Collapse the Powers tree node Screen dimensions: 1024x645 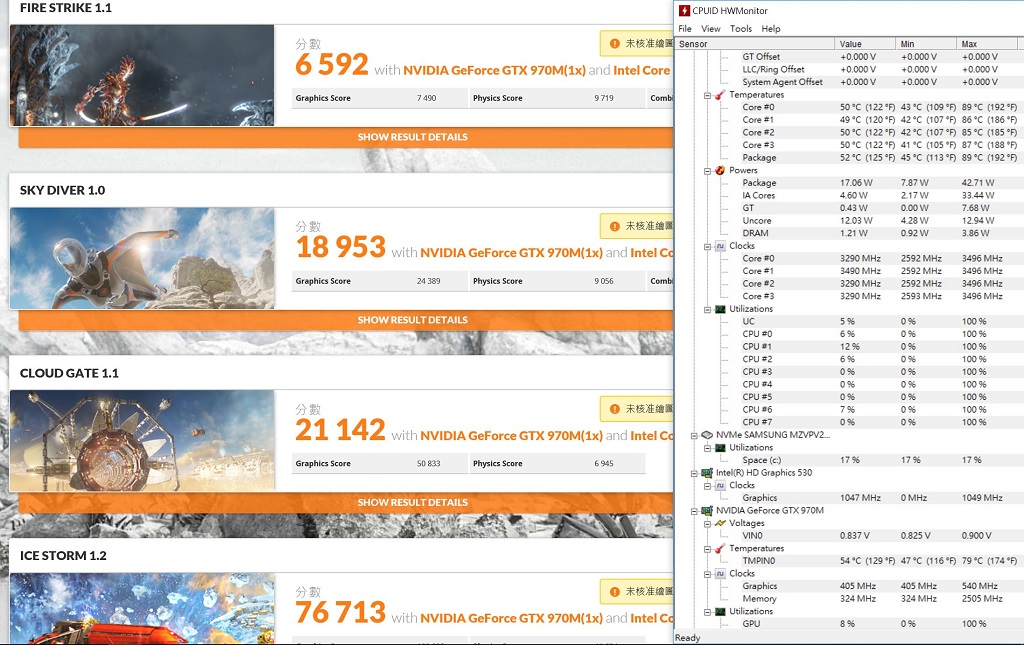coord(707,171)
